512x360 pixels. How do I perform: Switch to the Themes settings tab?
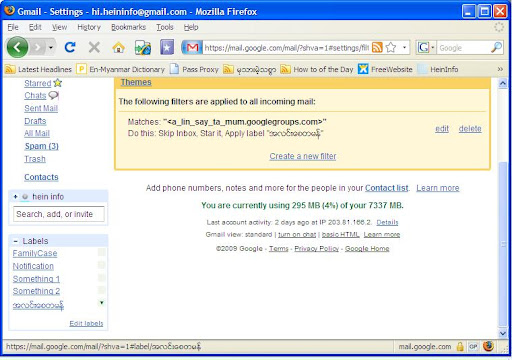pos(136,82)
